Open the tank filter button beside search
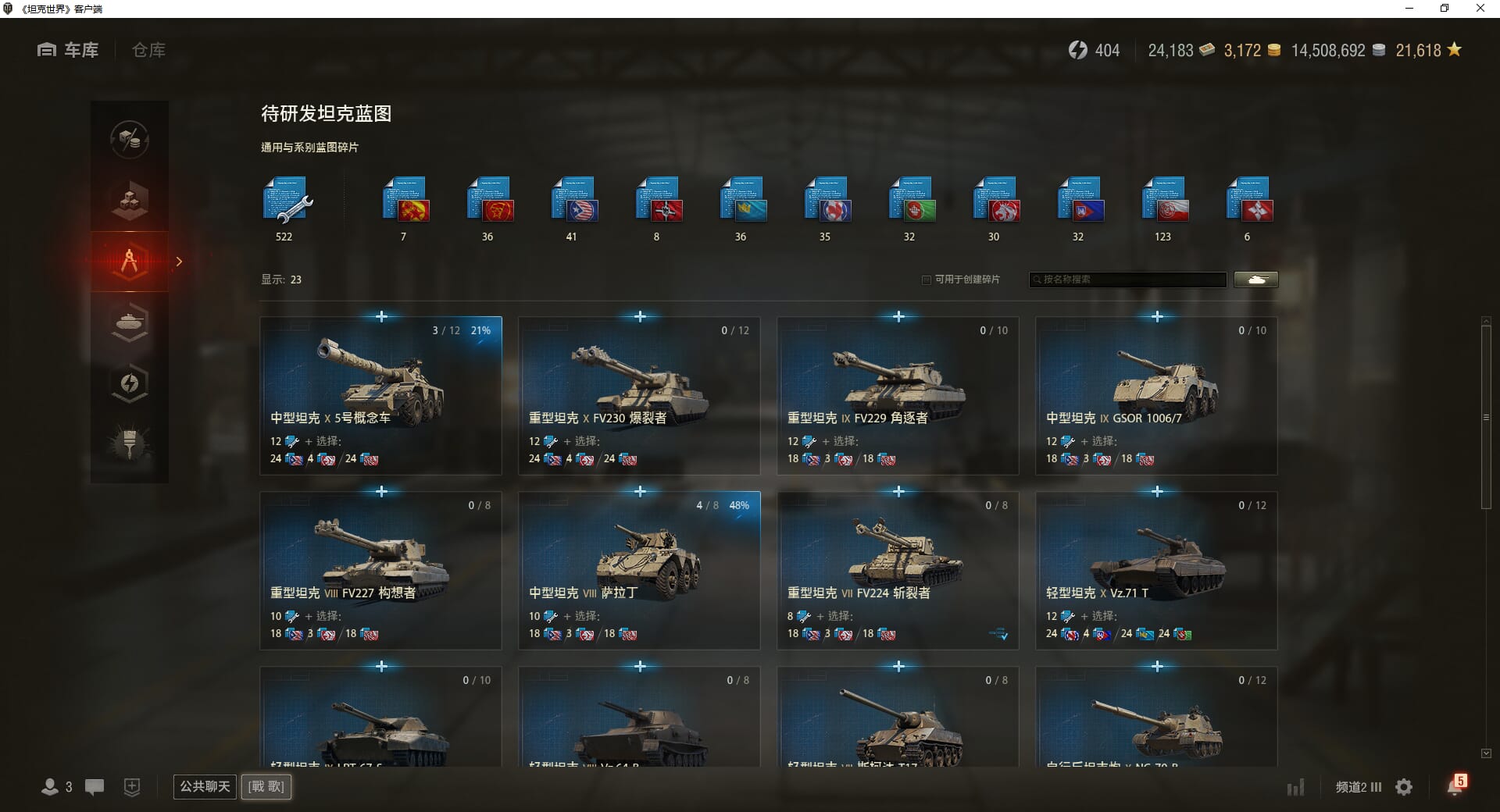Screen dimensions: 1500x812 (x=1256, y=280)
